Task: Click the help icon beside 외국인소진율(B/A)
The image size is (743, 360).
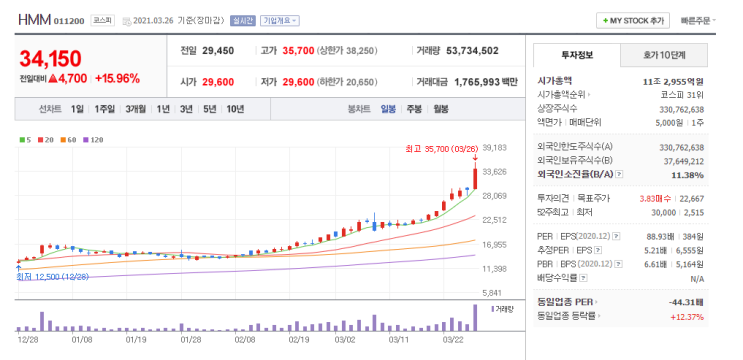Action: pyautogui.click(x=620, y=174)
